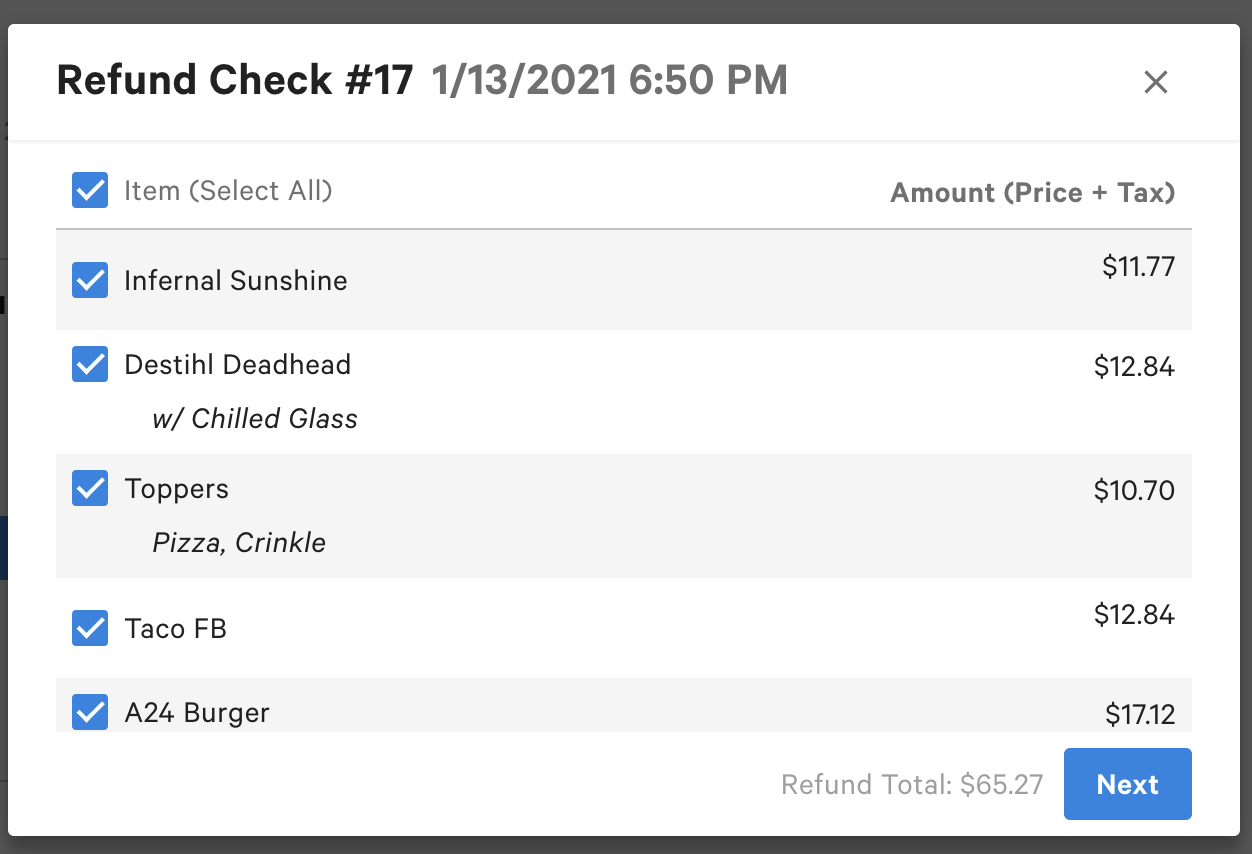This screenshot has height=854, width=1252.
Task: Toggle the Select All items checkbox
Action: (x=90, y=190)
